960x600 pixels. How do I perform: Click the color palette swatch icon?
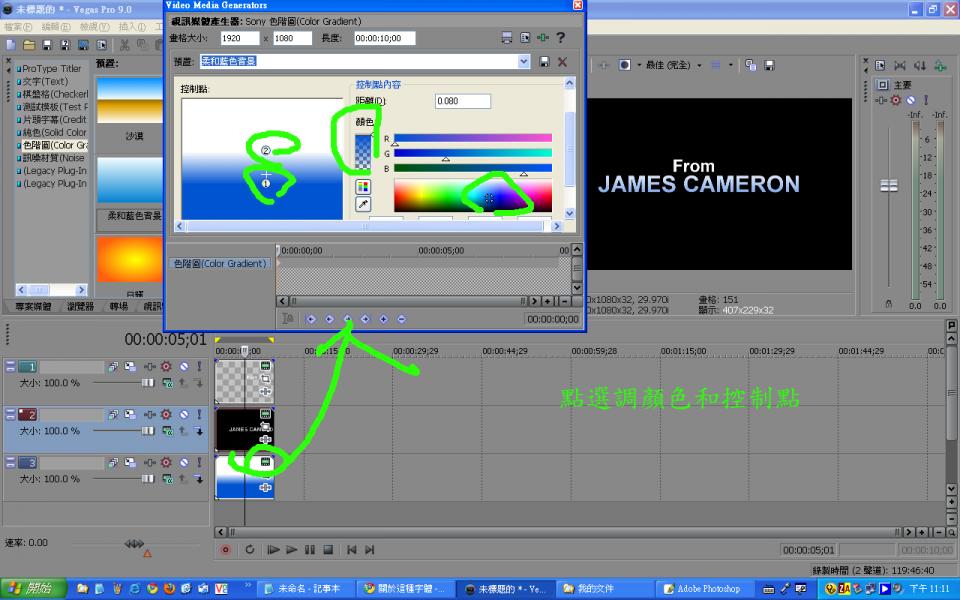[363, 187]
